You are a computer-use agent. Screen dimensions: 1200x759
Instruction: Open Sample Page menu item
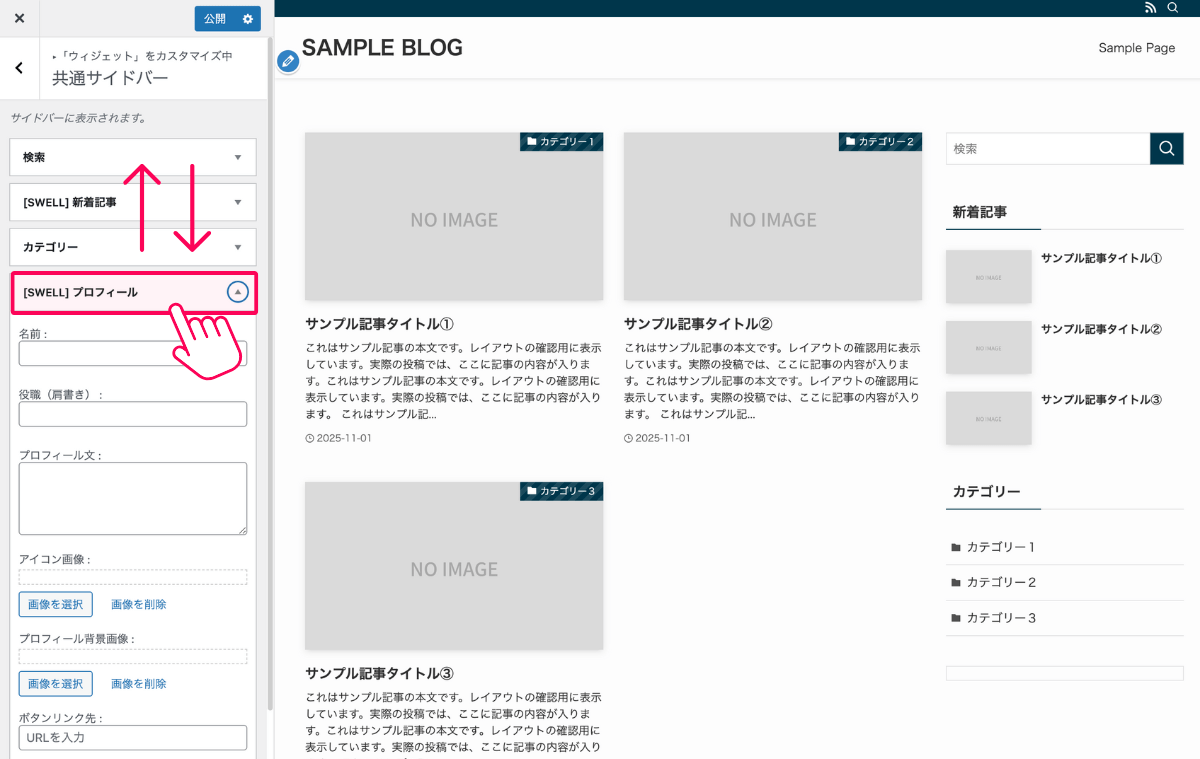[x=1136, y=48]
